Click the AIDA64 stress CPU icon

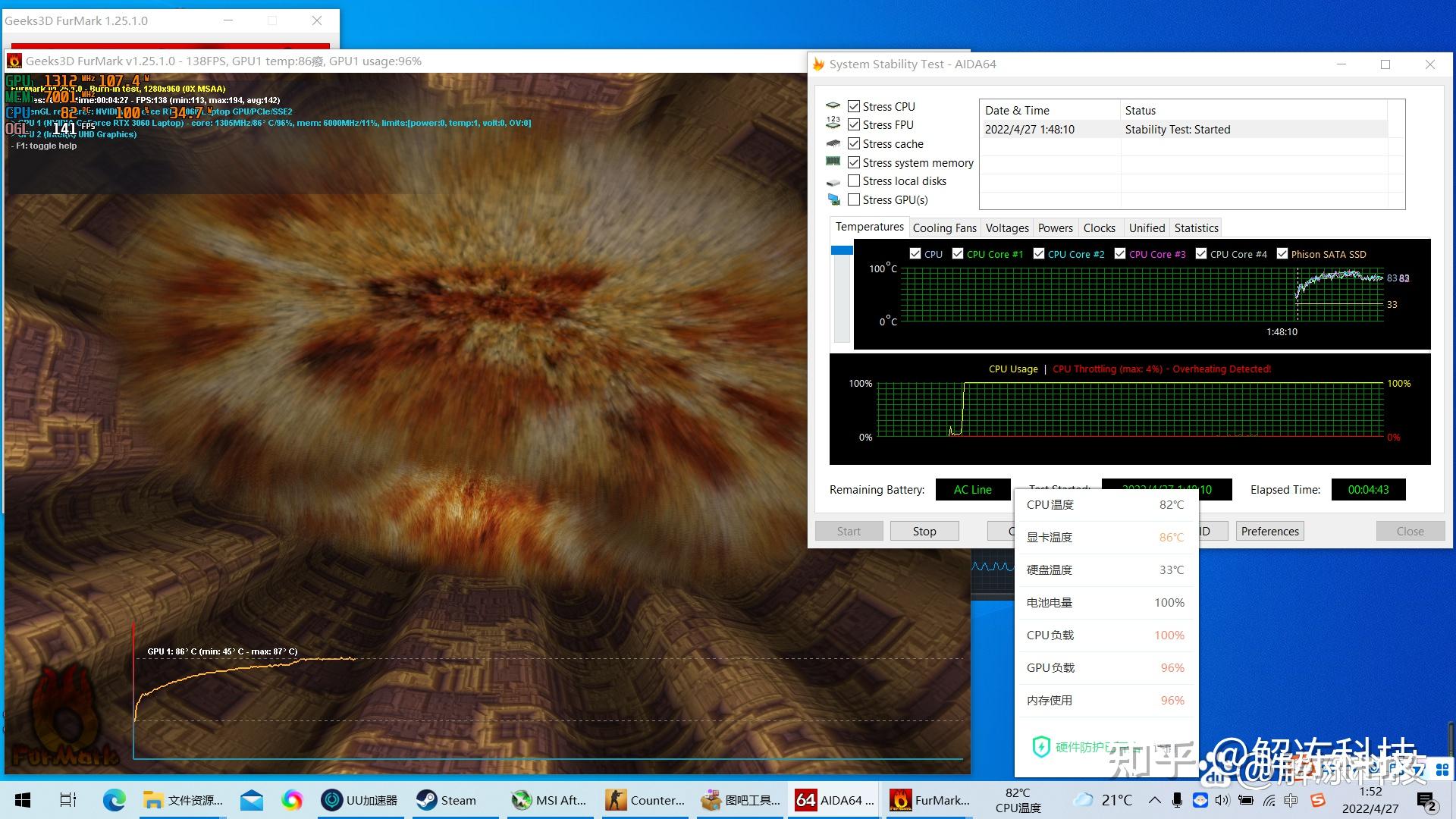834,105
